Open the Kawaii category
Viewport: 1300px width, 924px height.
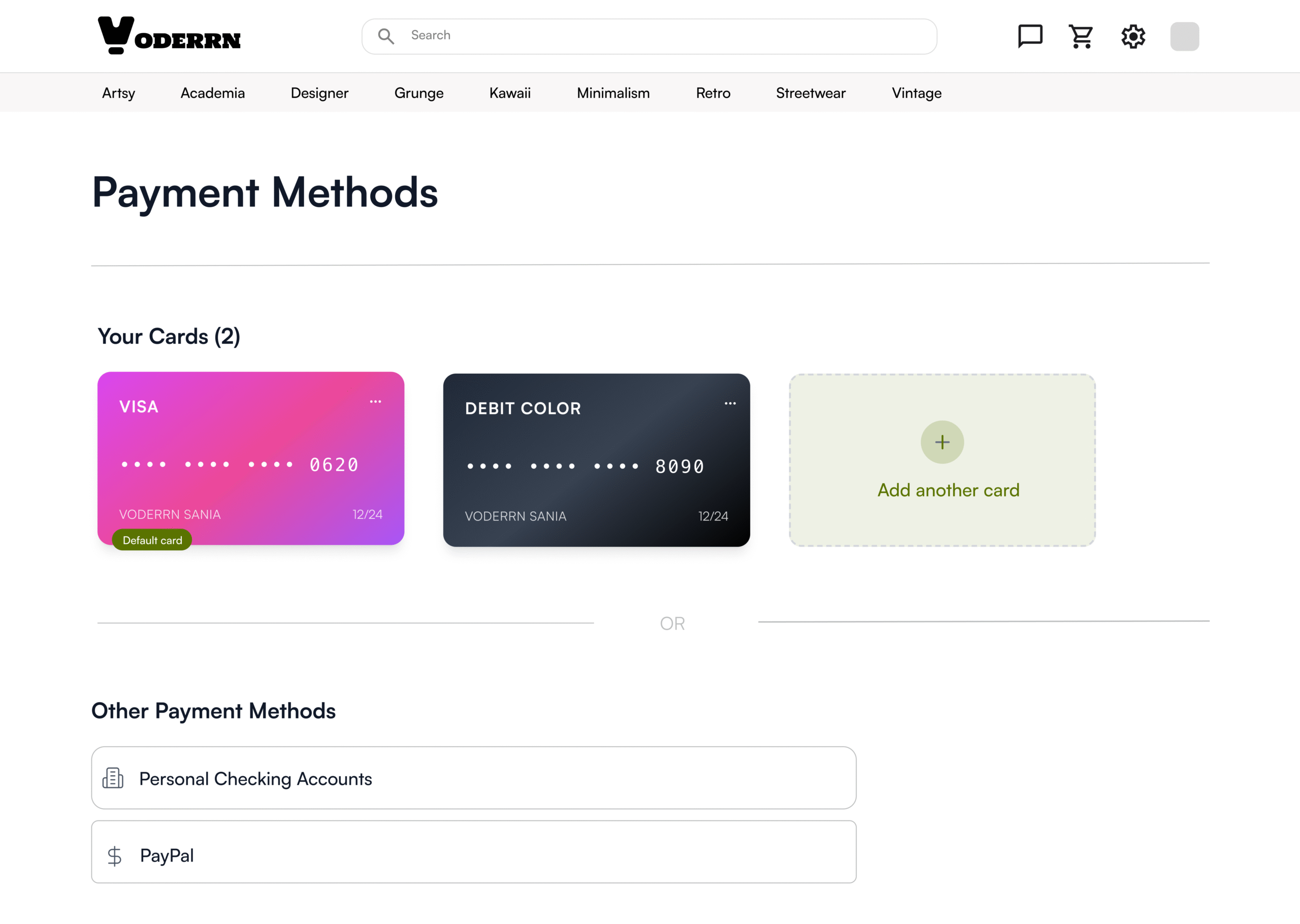(x=510, y=93)
